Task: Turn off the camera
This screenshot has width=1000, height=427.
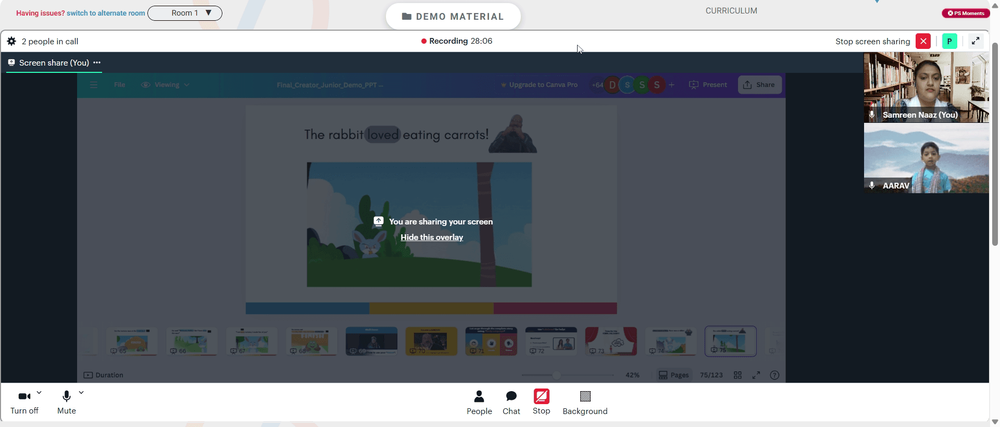Action: pyautogui.click(x=24, y=402)
